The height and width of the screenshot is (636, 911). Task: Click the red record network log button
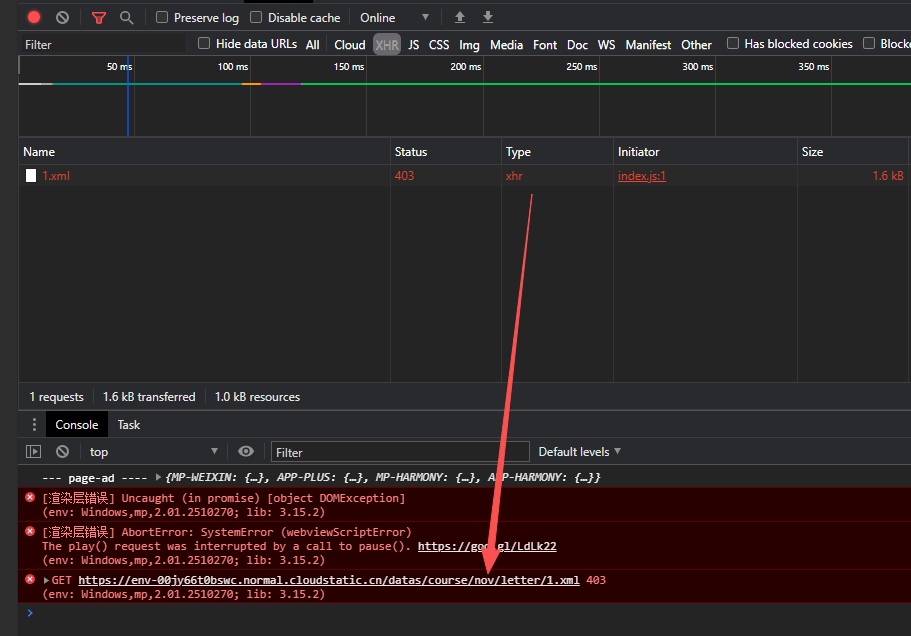pyautogui.click(x=34, y=18)
